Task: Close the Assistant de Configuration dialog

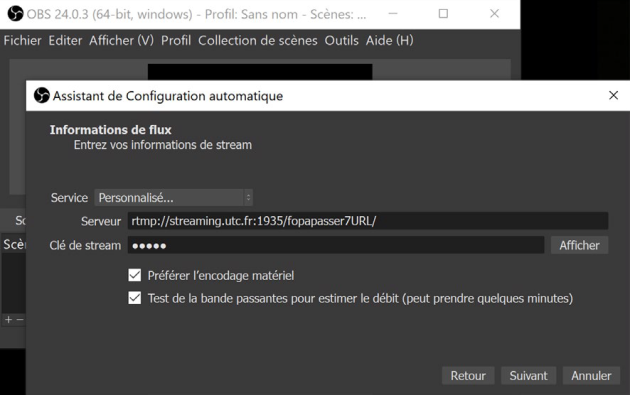Action: [x=613, y=95]
